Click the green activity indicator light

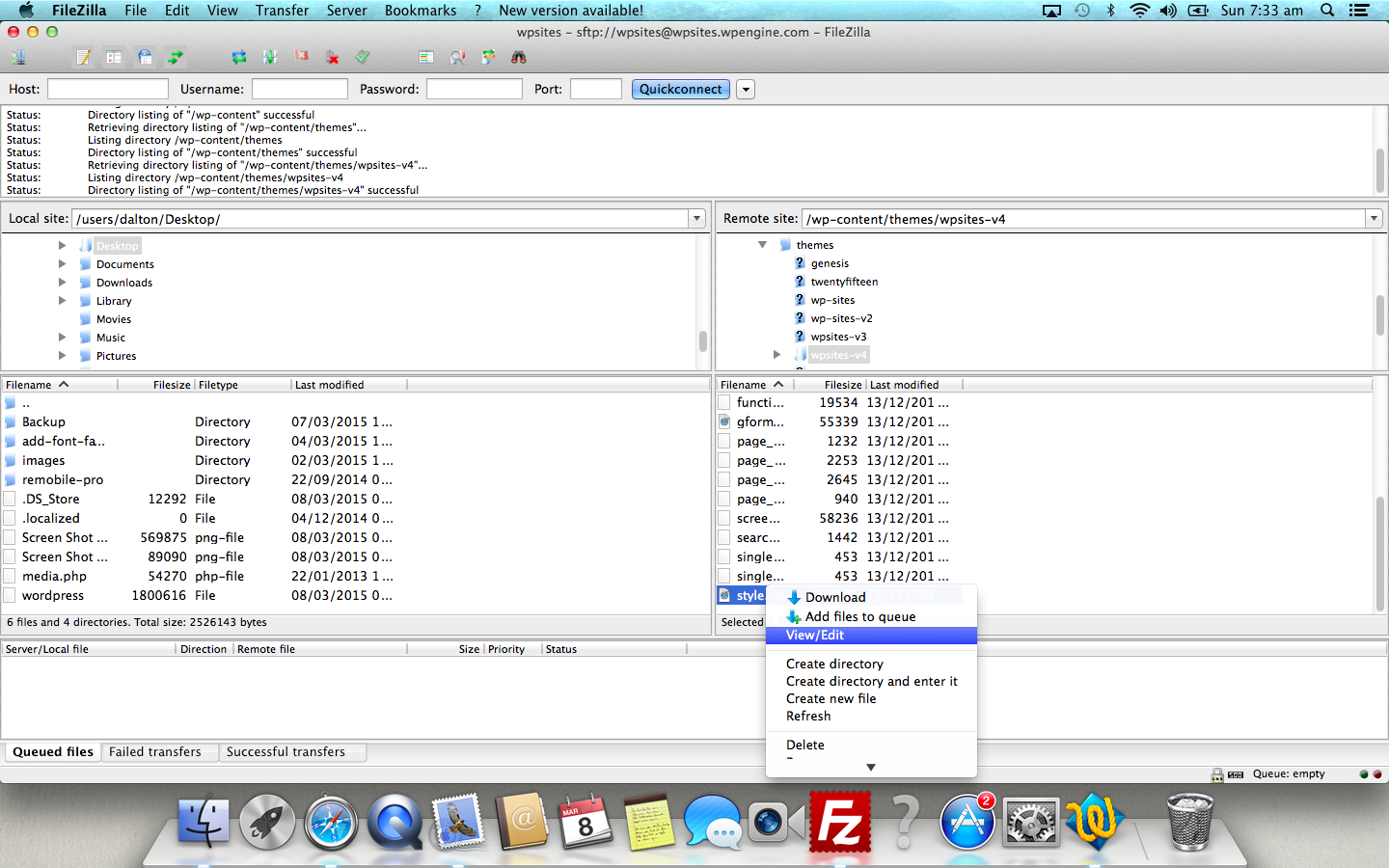[1364, 774]
